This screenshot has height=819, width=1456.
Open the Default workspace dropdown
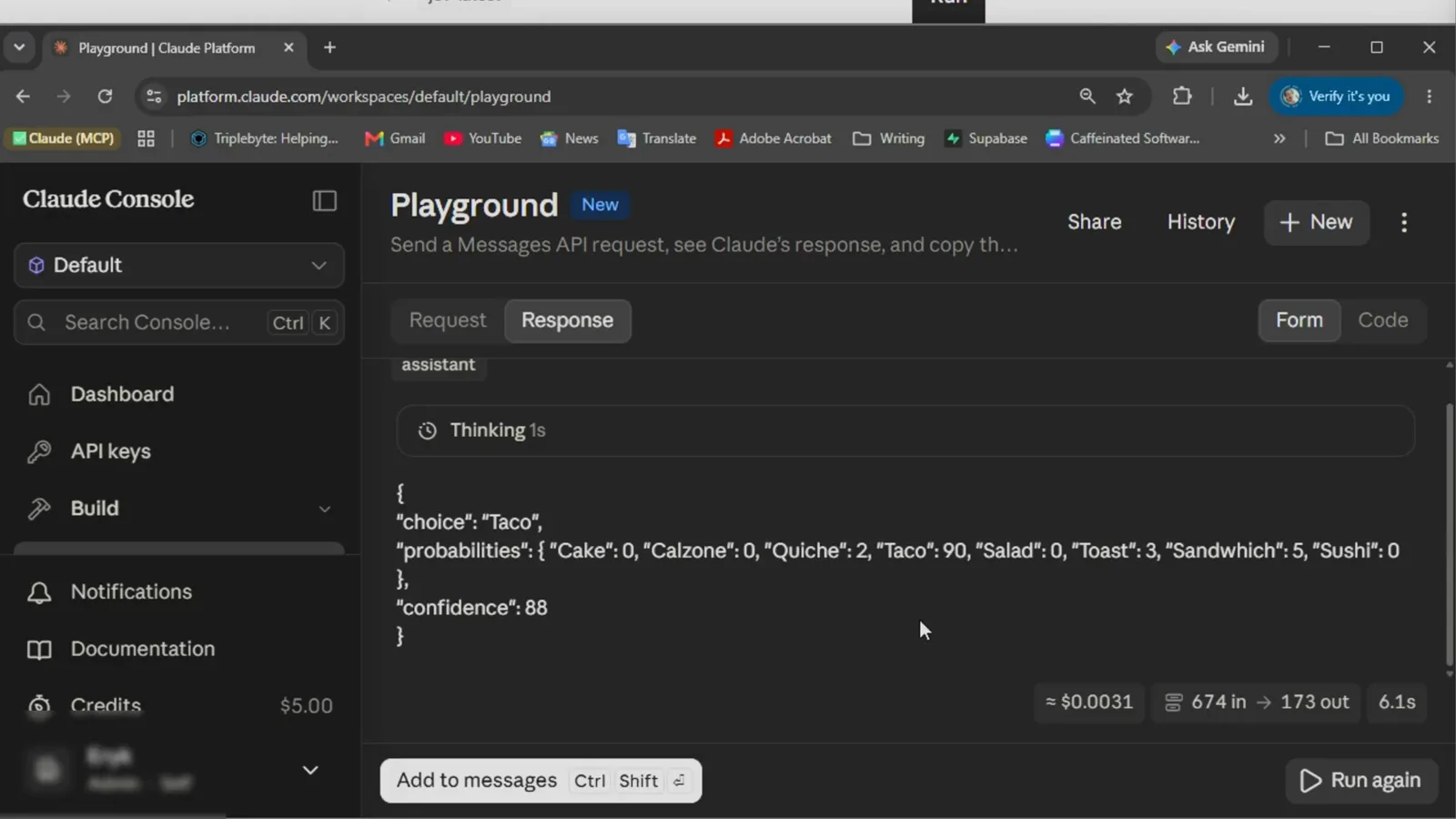coord(179,266)
